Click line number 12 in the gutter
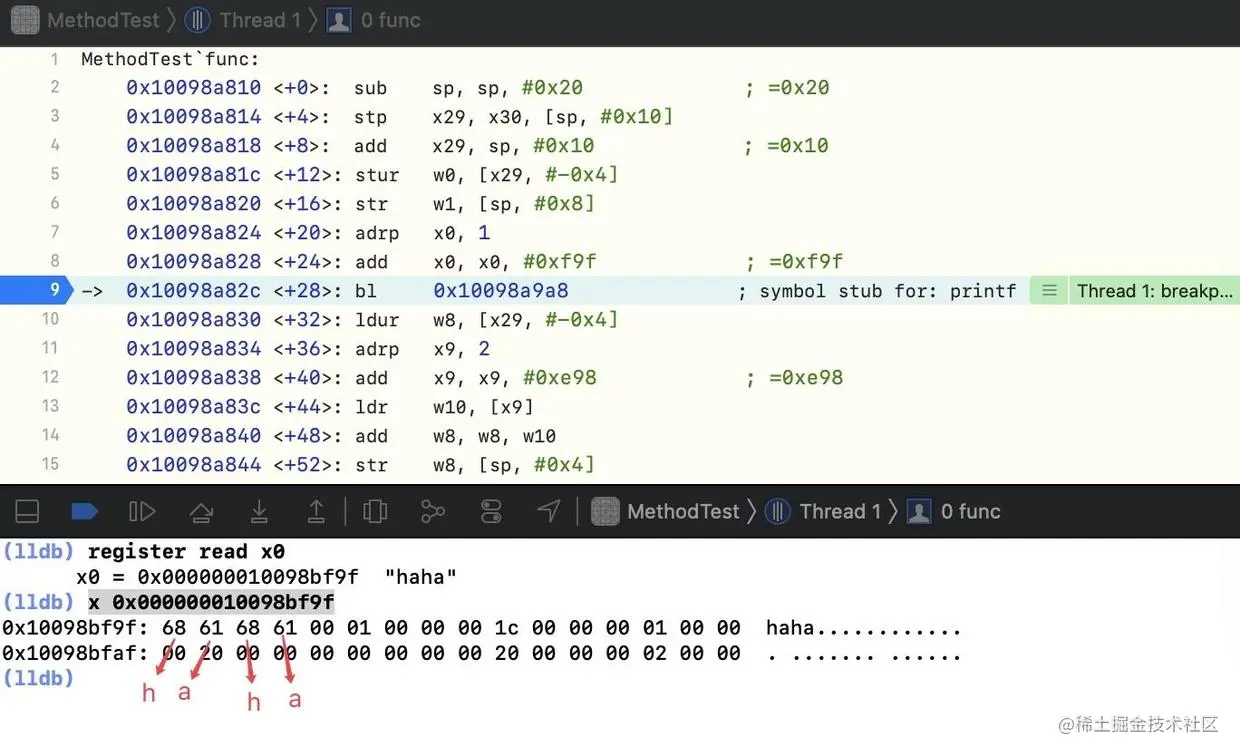The image size is (1240, 756). pos(51,378)
